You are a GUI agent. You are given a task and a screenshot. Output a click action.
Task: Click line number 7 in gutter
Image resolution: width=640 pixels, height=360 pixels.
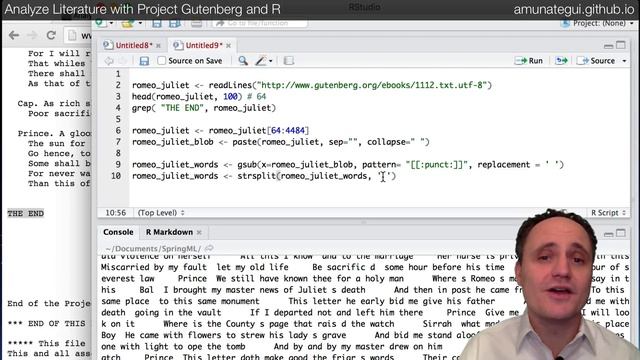[x=118, y=142]
